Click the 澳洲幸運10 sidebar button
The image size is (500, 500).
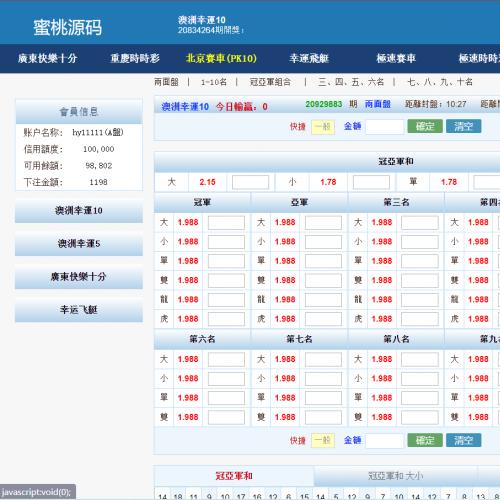point(79,211)
